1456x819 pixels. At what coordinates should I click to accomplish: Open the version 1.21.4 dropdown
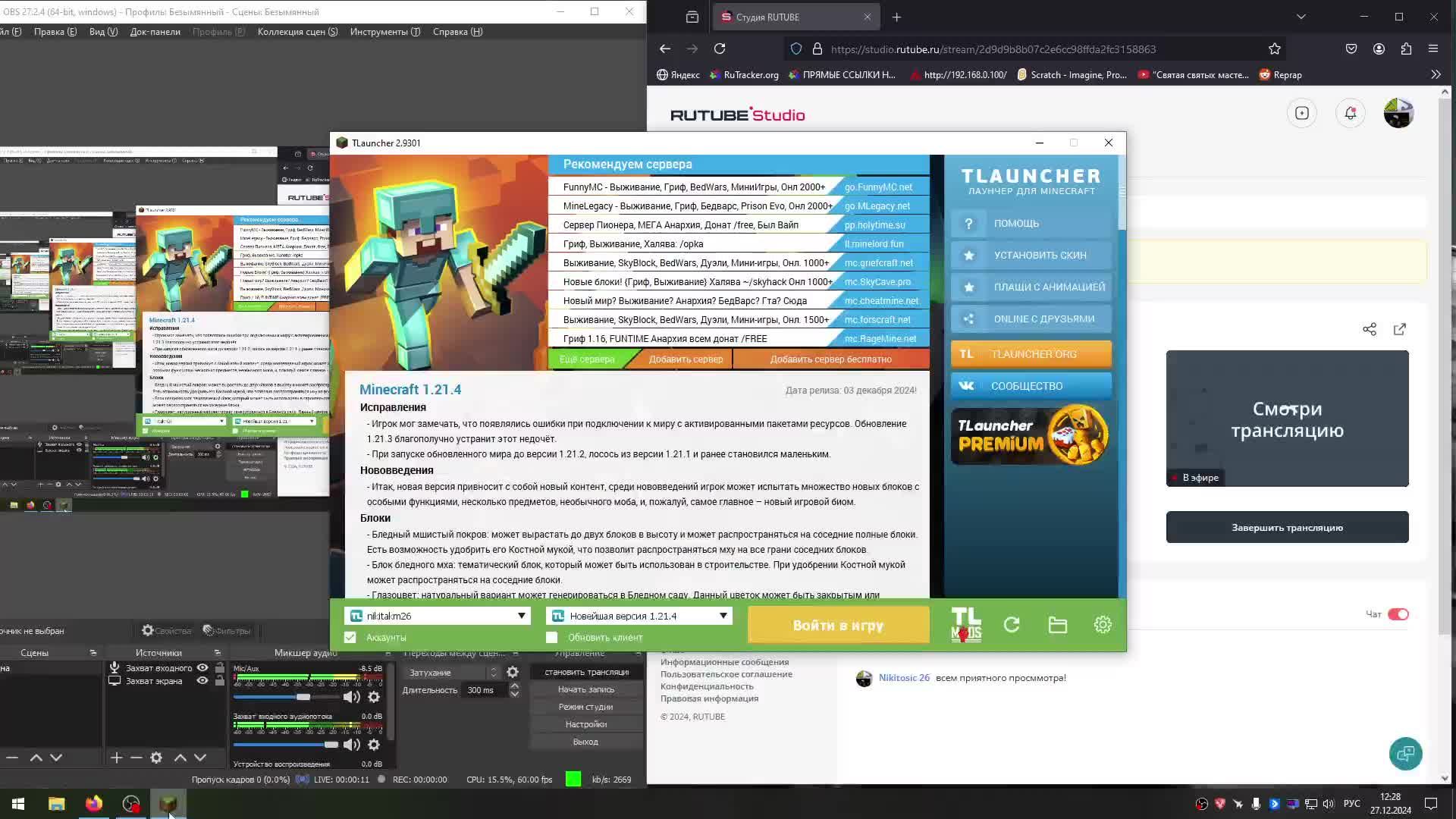[723, 616]
